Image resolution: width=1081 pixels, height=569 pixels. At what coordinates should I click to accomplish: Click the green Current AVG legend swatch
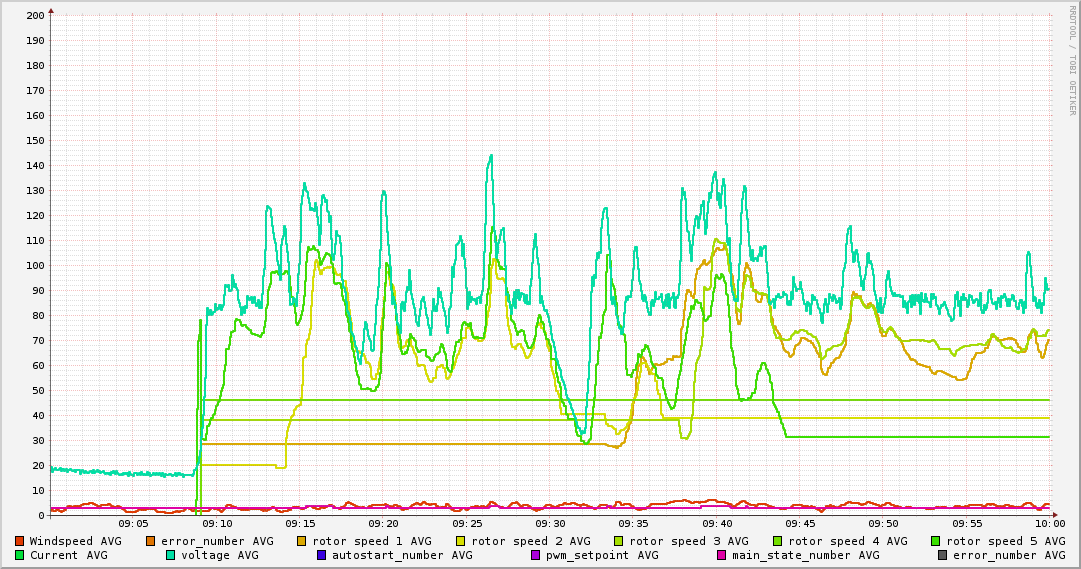(x=20, y=555)
